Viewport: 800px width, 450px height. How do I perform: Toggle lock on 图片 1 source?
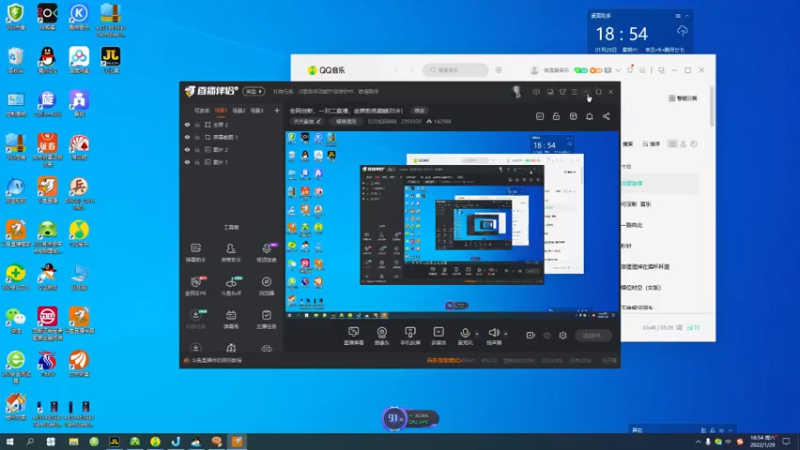point(197,162)
